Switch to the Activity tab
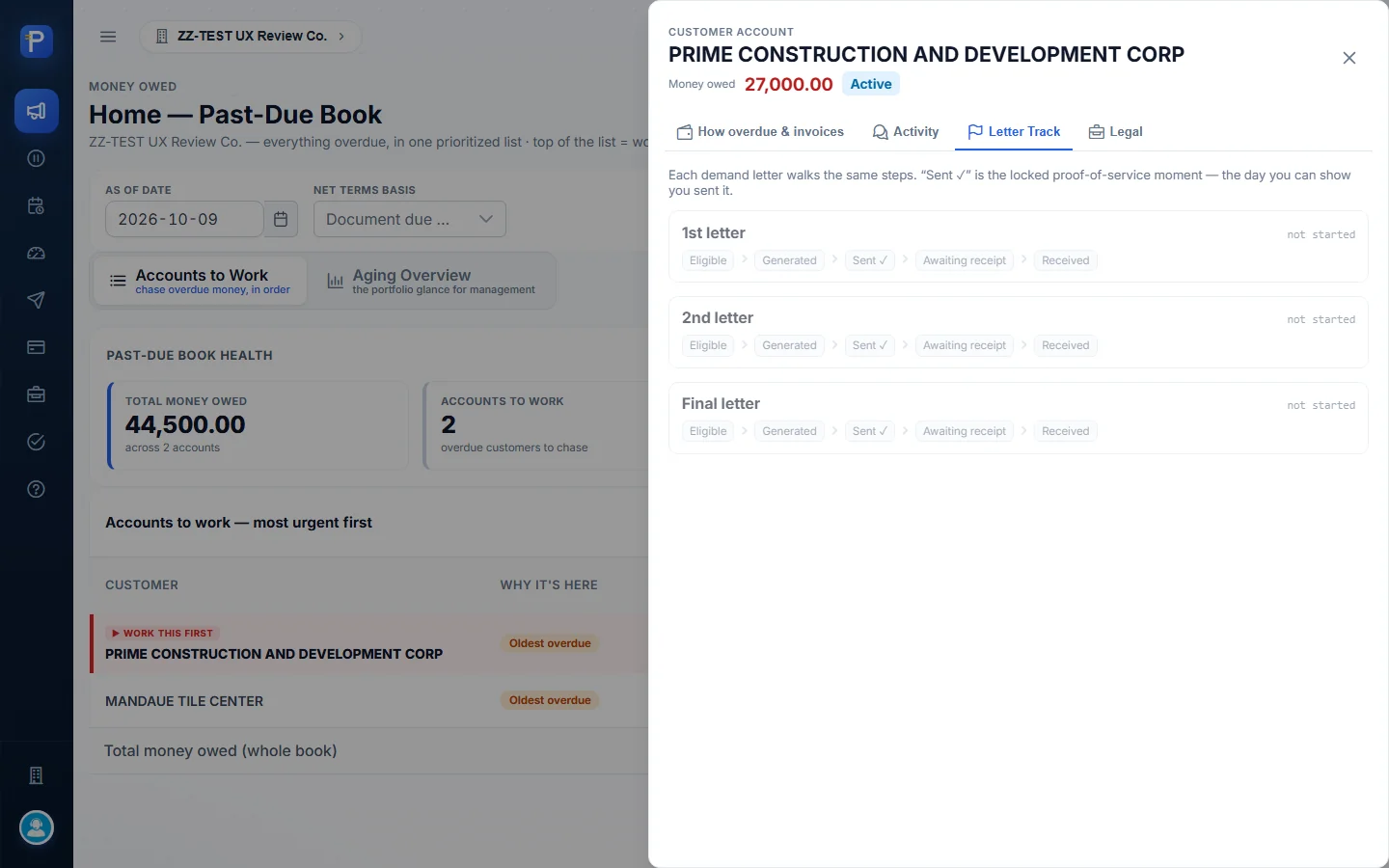1389x868 pixels. 906,132
